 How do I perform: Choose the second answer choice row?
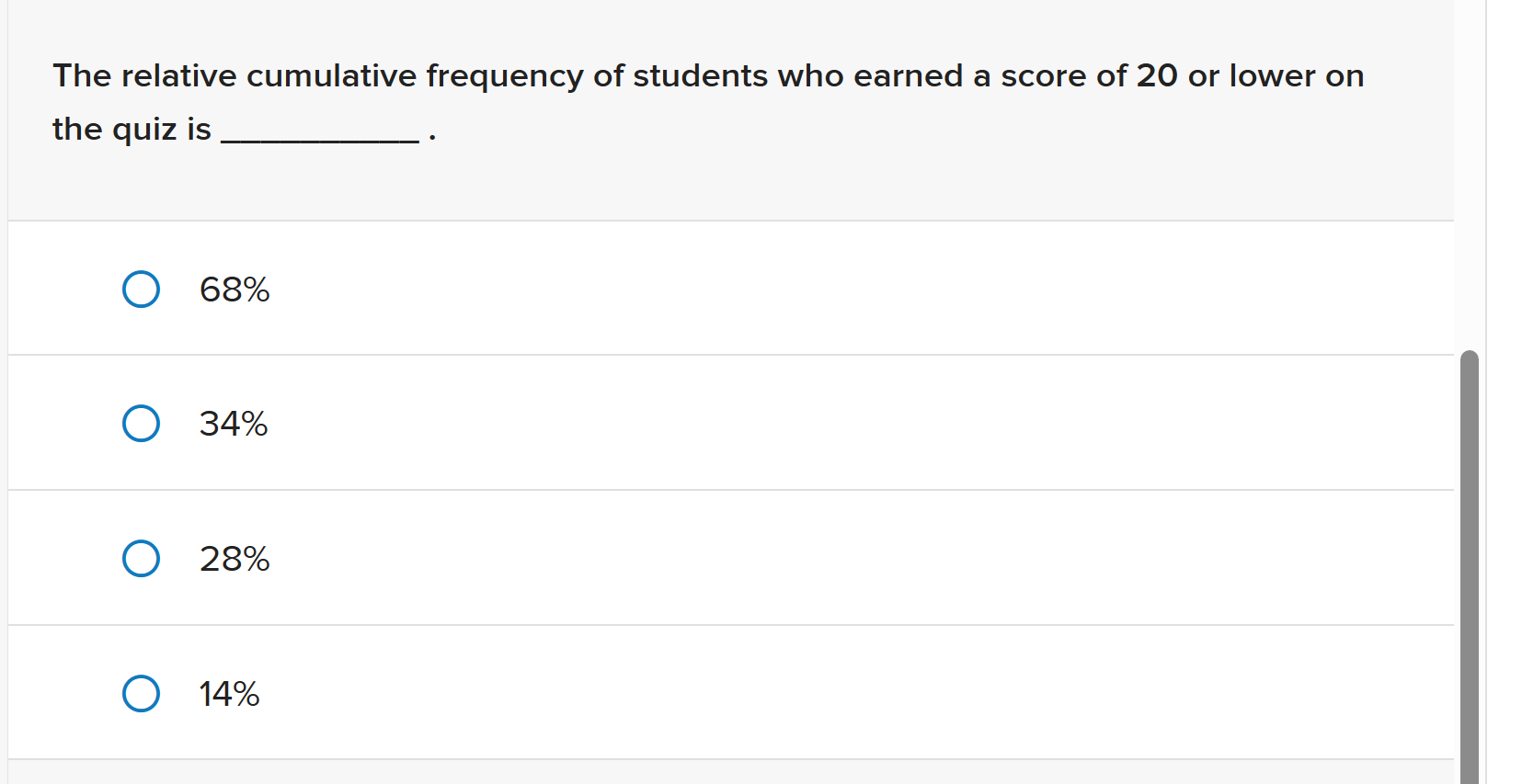[644, 423]
